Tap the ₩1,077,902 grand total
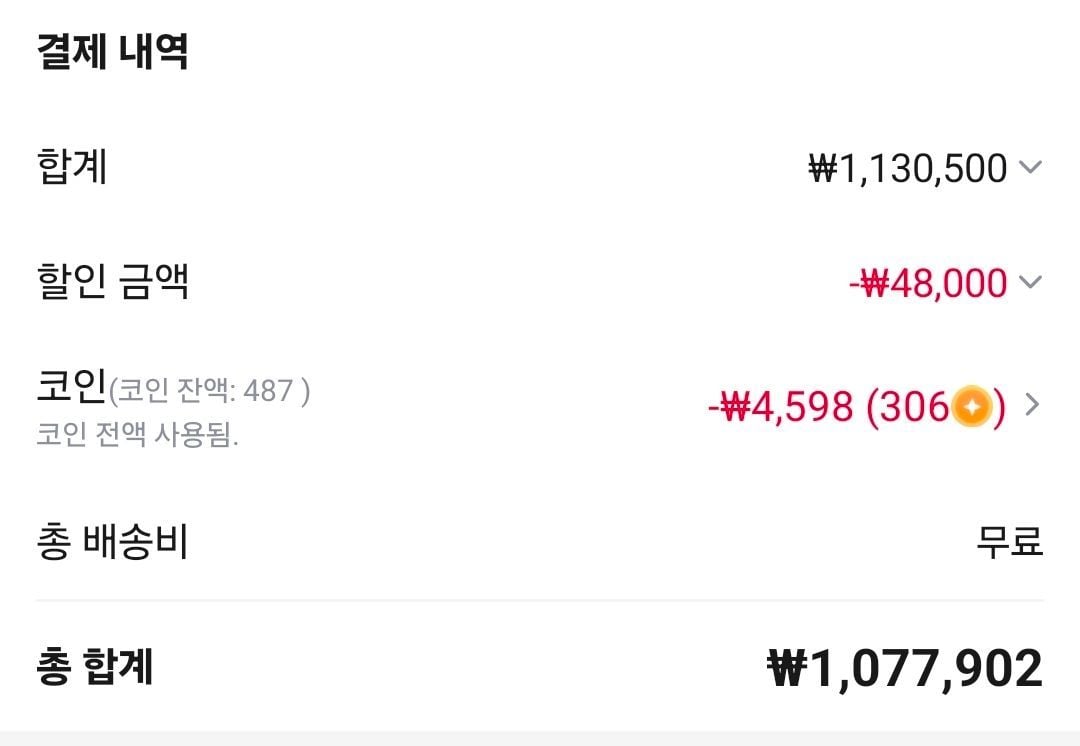The height and width of the screenshot is (746, 1080). pos(904,668)
